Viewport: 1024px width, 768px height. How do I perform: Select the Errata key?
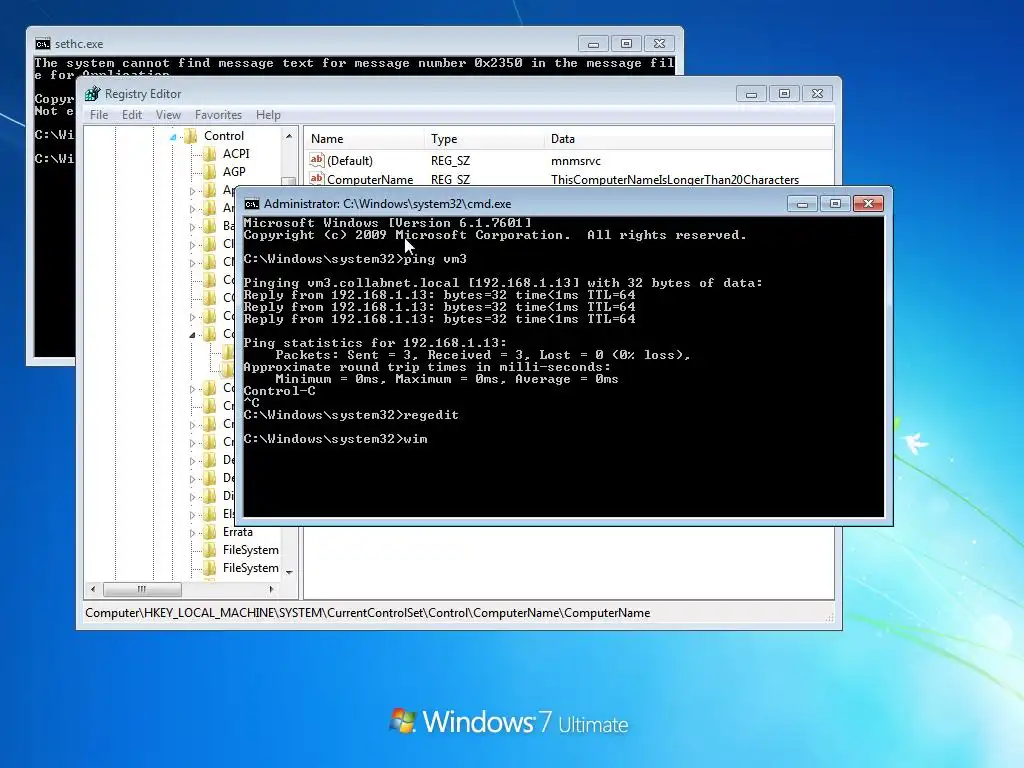pos(238,532)
